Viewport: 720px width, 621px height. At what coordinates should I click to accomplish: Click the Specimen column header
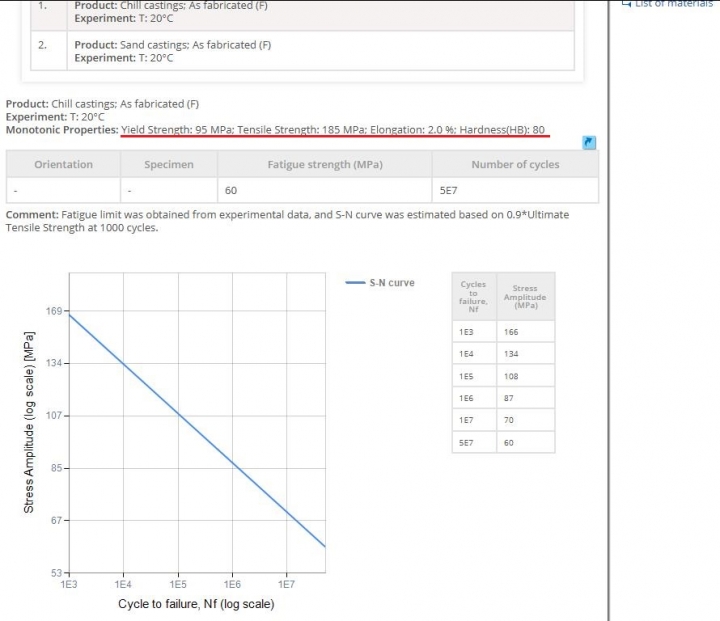169,164
